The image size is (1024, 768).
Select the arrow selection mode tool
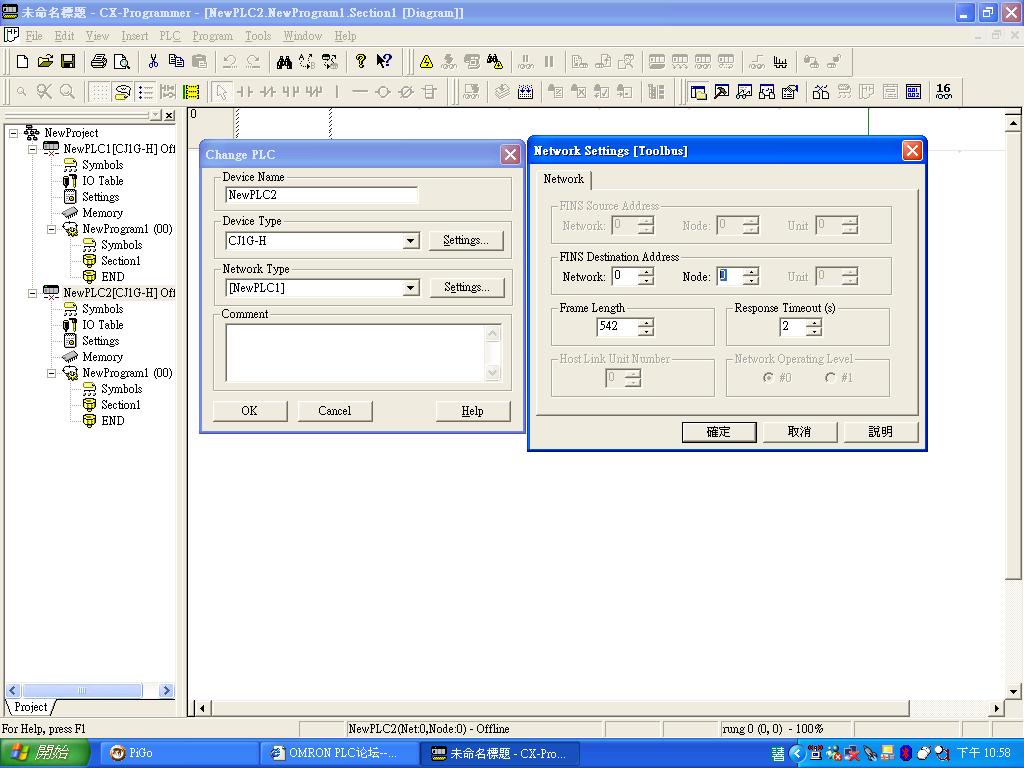pos(221,91)
